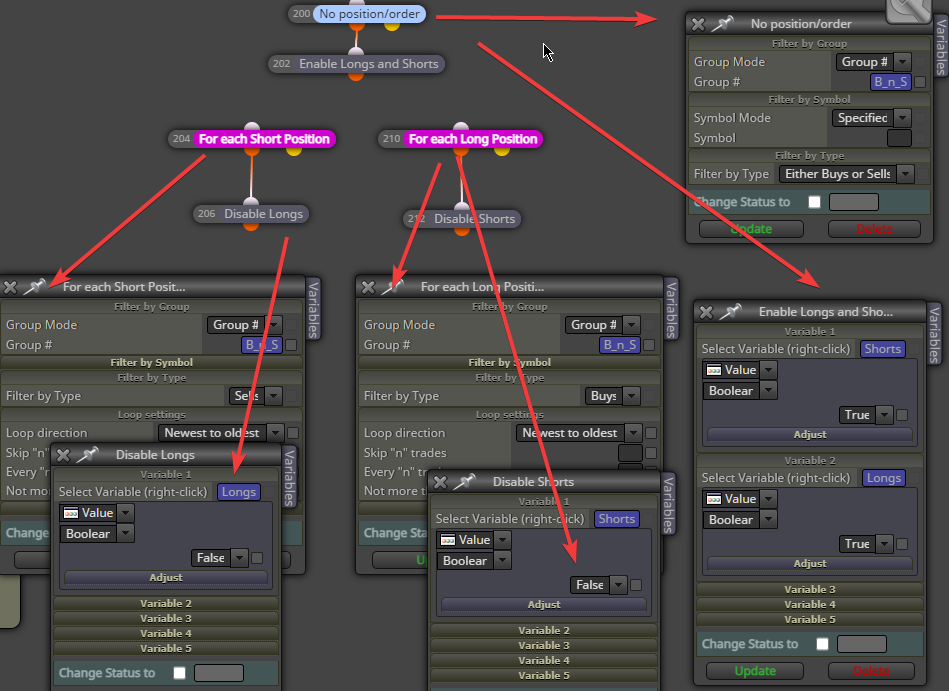949x691 pixels.
Task: Select node 210 For each Long Position
Action: click(x=461, y=139)
